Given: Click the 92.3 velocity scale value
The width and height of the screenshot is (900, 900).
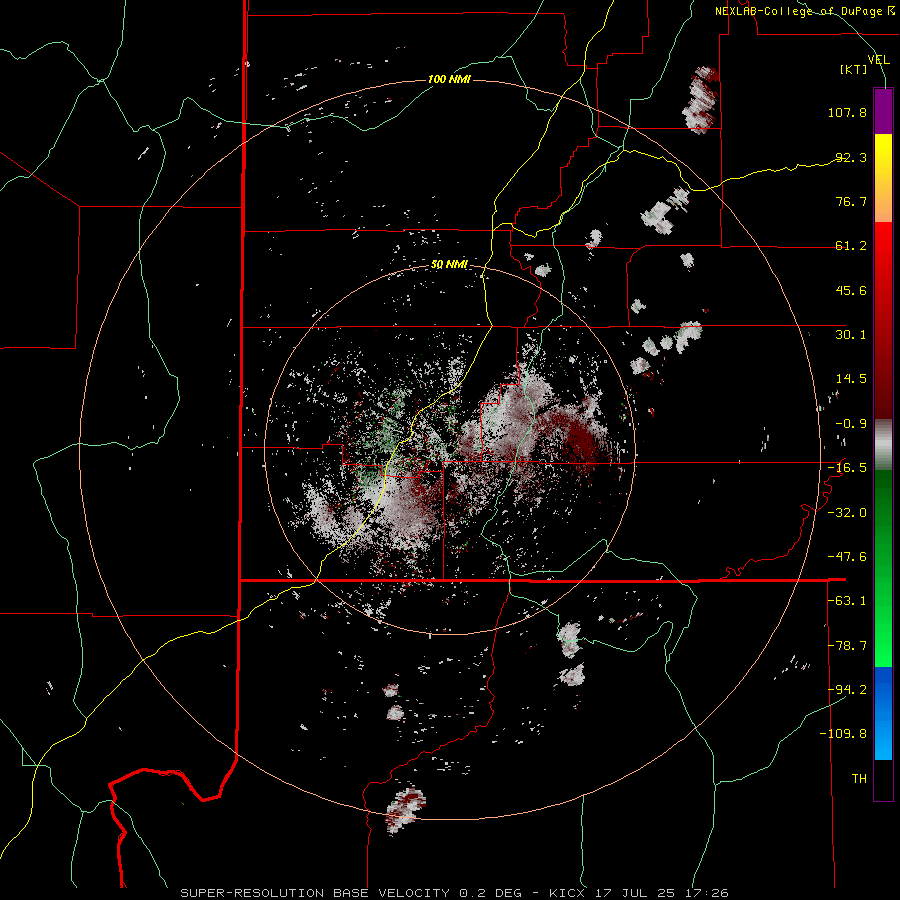Looking at the screenshot, I should (851, 157).
